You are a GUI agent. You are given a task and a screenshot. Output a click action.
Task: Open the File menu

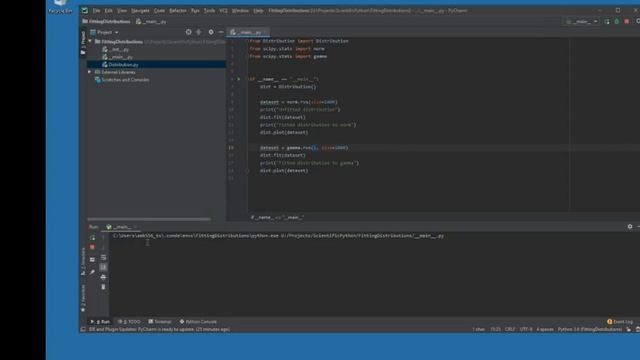[x=96, y=11]
